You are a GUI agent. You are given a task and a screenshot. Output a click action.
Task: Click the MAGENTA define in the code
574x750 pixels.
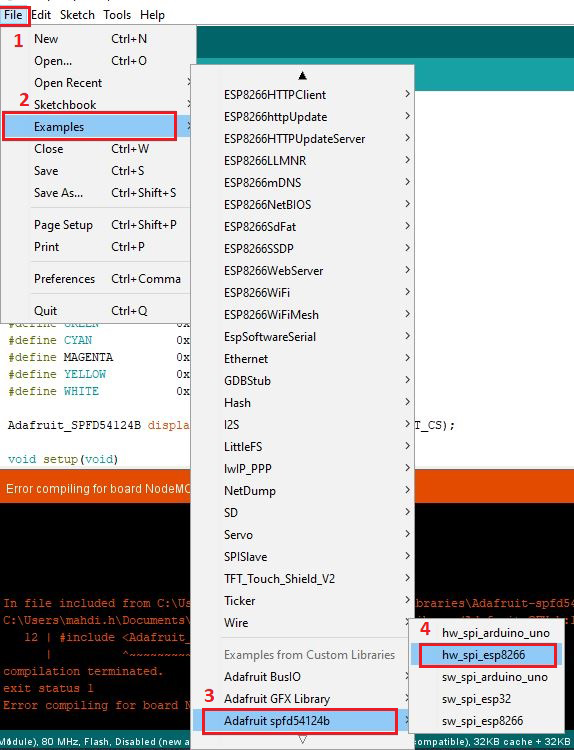(x=88, y=357)
